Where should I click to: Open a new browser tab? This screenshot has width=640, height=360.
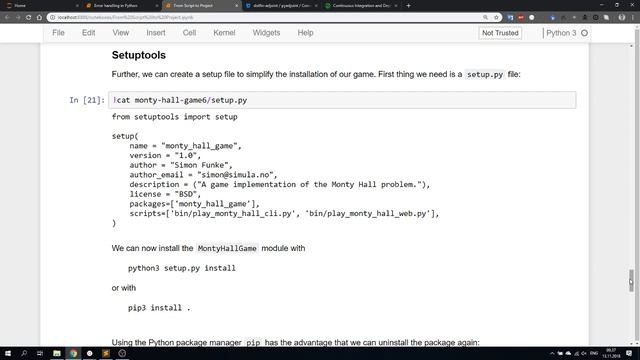coord(409,6)
